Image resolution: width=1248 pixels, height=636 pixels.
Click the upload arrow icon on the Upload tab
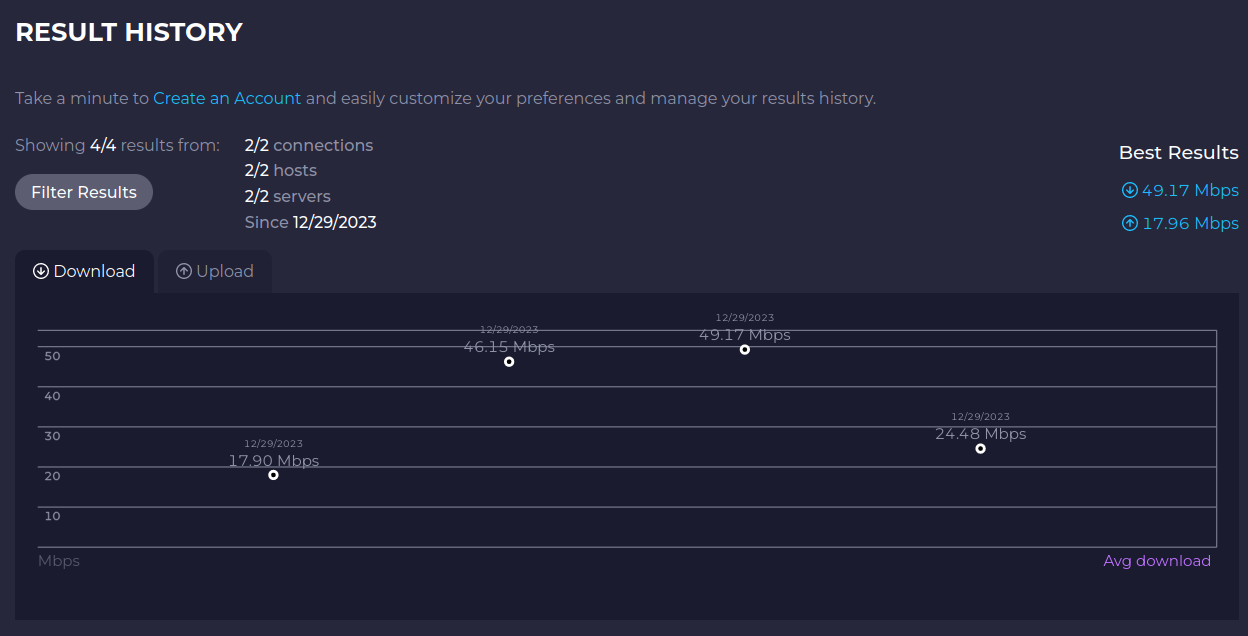tap(183, 271)
